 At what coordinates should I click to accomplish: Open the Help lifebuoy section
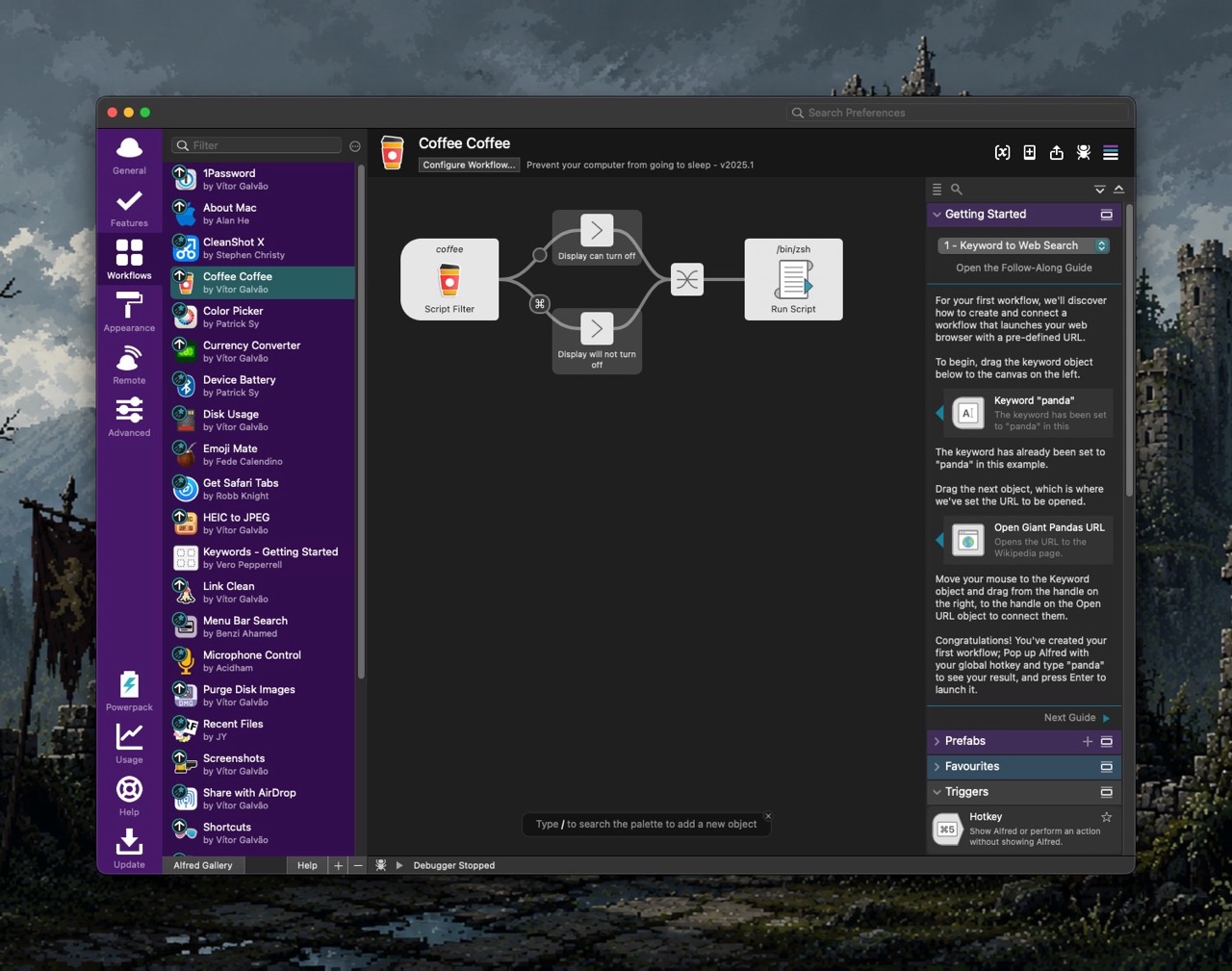click(x=129, y=797)
